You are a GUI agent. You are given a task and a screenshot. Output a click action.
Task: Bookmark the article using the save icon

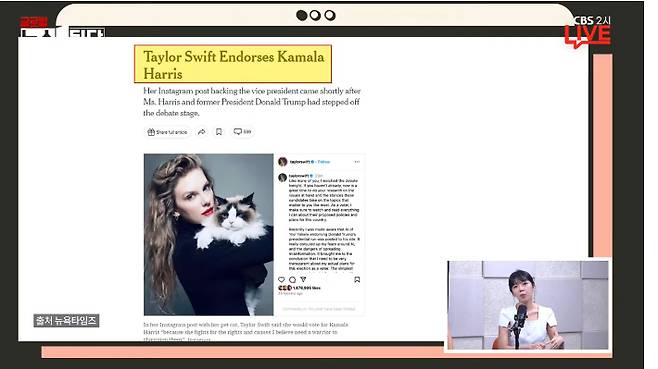tap(219, 132)
